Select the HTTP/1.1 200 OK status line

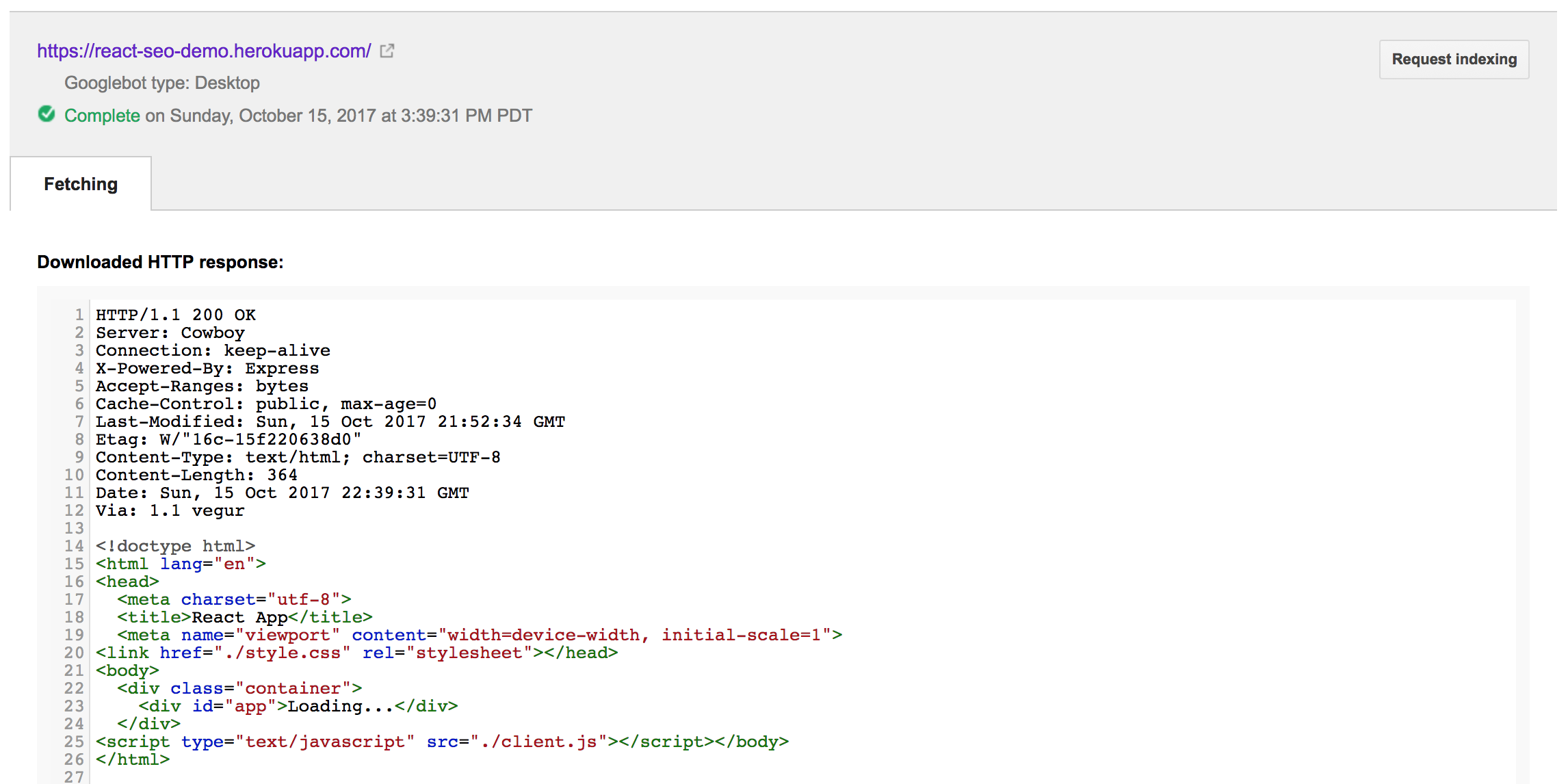coord(174,315)
